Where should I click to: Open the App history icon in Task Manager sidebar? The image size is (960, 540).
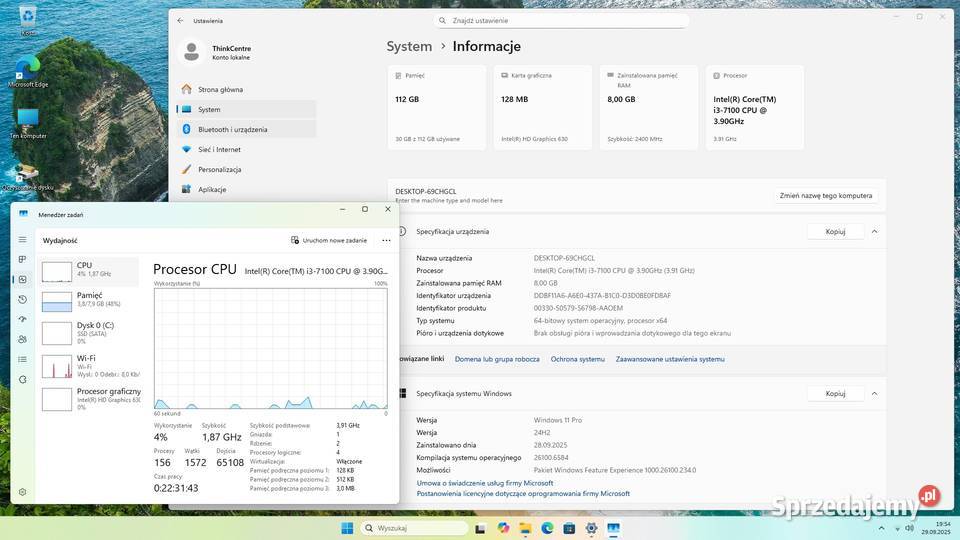[x=22, y=299]
